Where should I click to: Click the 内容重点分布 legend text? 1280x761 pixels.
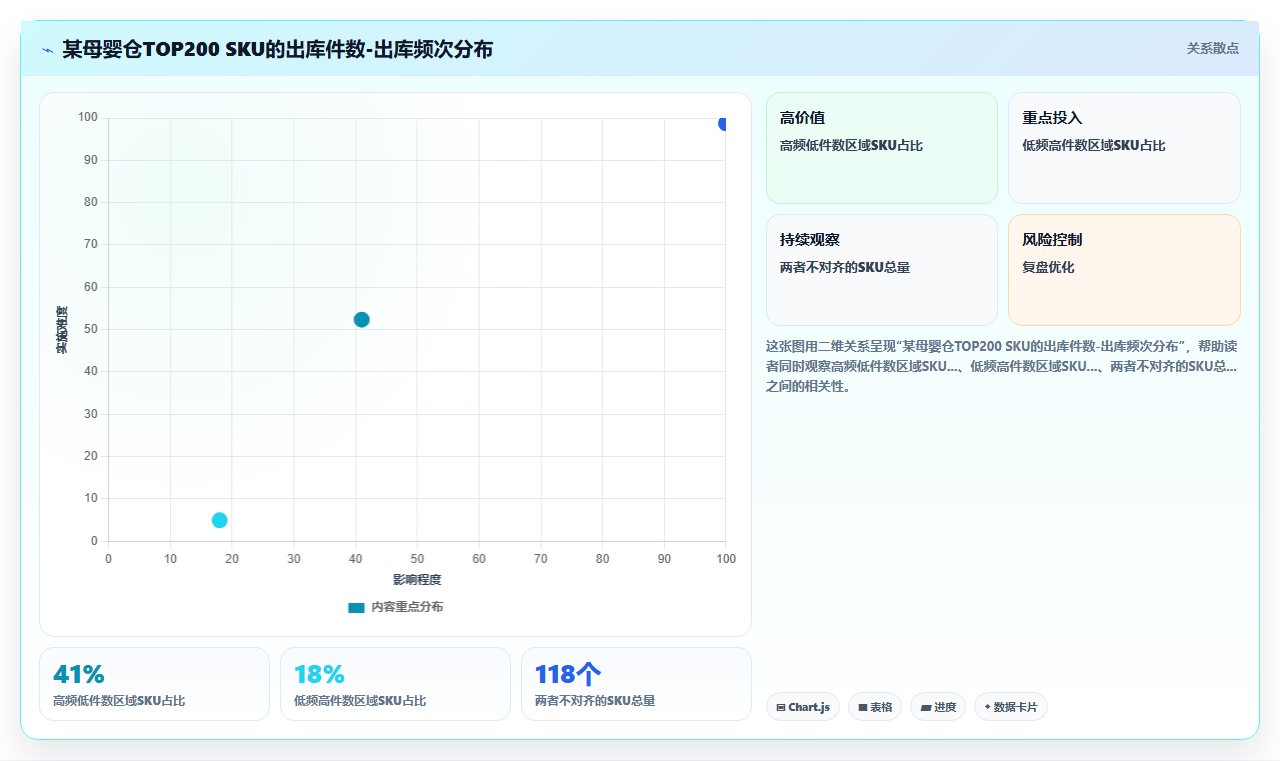point(407,607)
